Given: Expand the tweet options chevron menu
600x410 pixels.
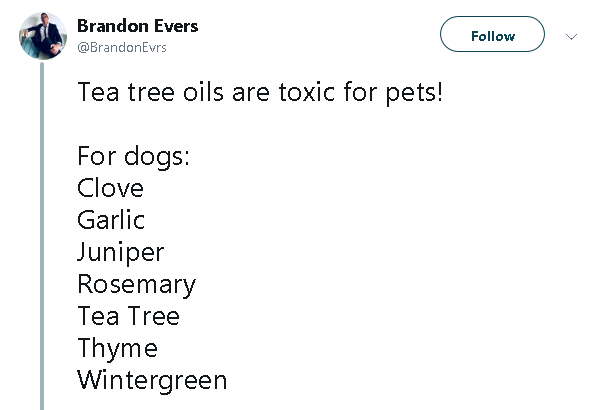Looking at the screenshot, I should (x=572, y=36).
